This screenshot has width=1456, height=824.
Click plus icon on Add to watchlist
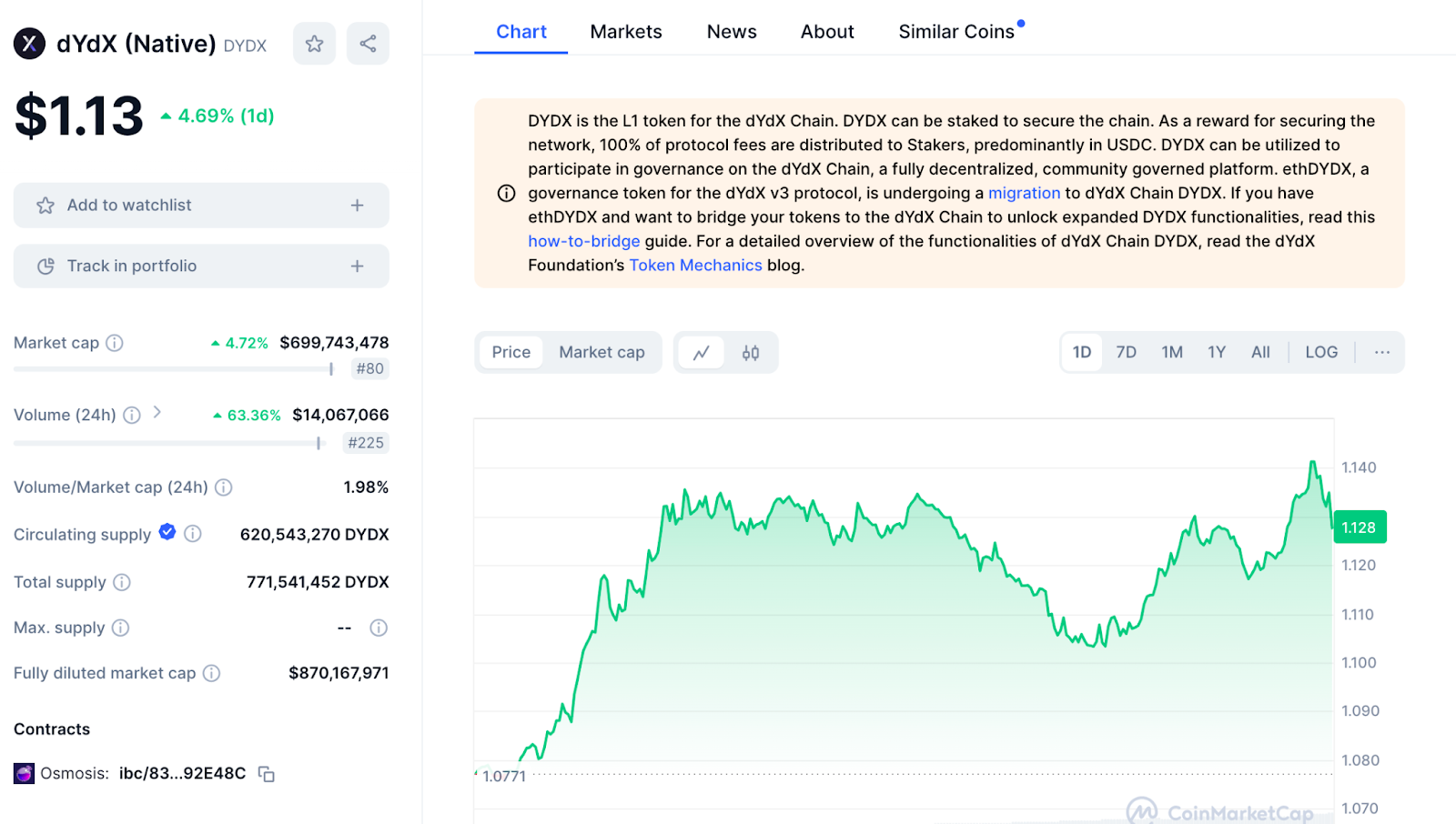click(x=358, y=206)
